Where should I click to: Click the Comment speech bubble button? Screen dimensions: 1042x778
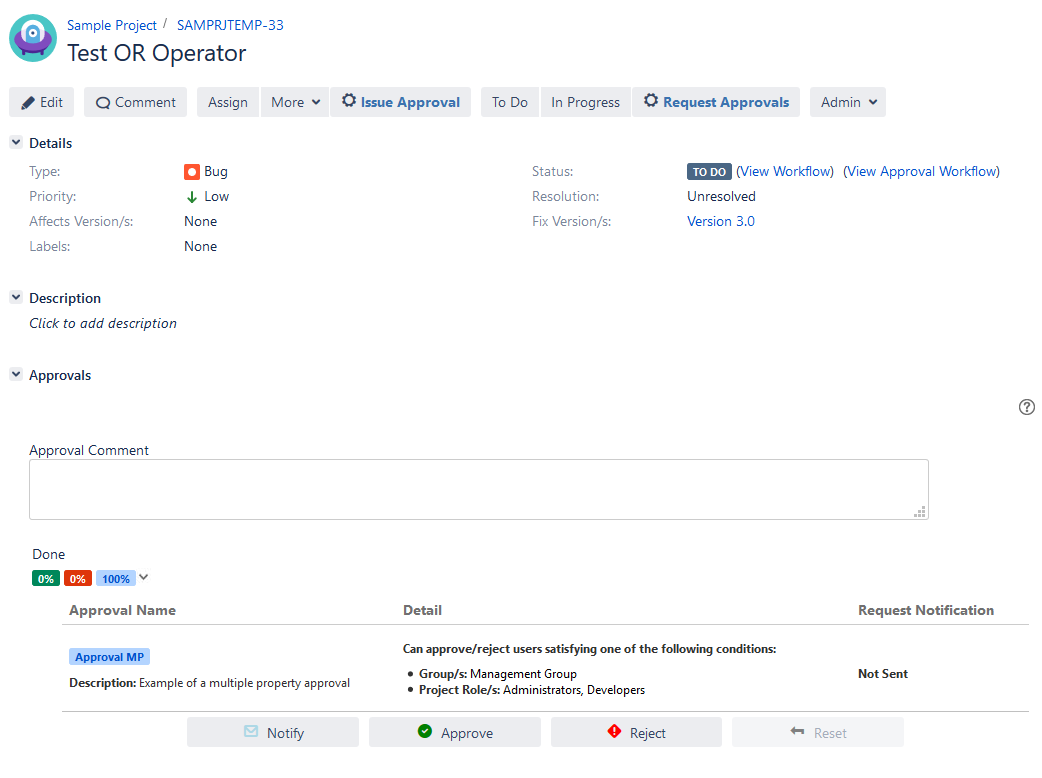[135, 102]
